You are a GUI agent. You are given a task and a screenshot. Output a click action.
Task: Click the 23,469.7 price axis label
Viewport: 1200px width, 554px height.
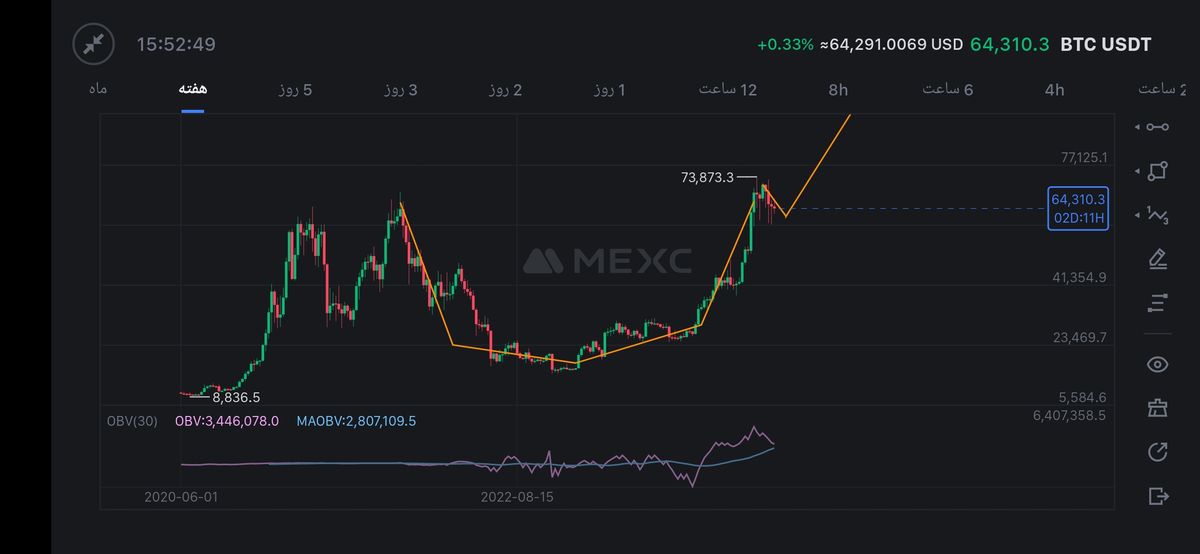(x=1080, y=337)
